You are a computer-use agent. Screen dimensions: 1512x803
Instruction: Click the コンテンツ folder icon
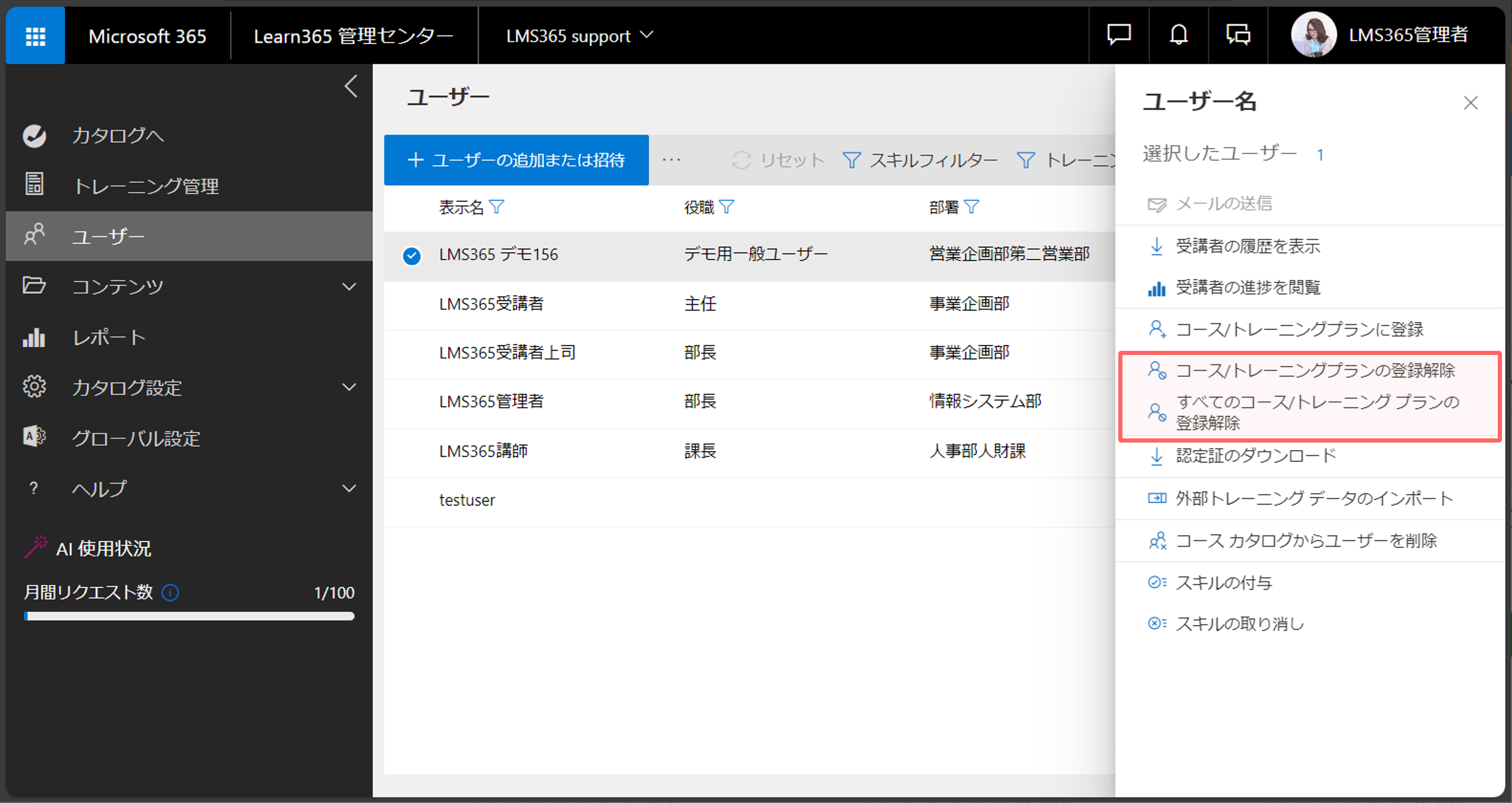tap(34, 285)
